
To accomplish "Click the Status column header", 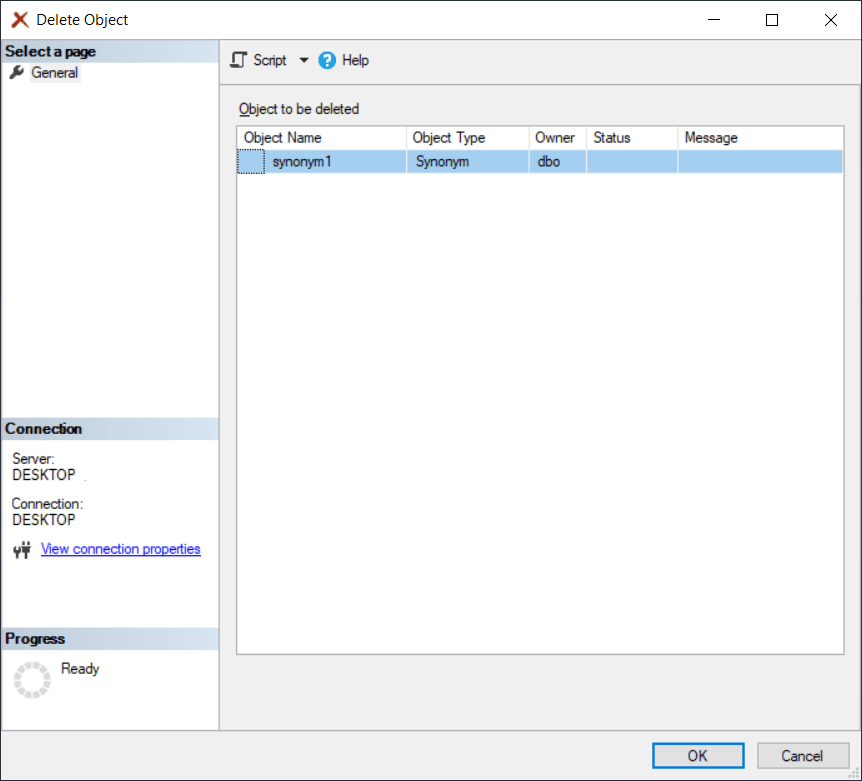I will tap(632, 137).
